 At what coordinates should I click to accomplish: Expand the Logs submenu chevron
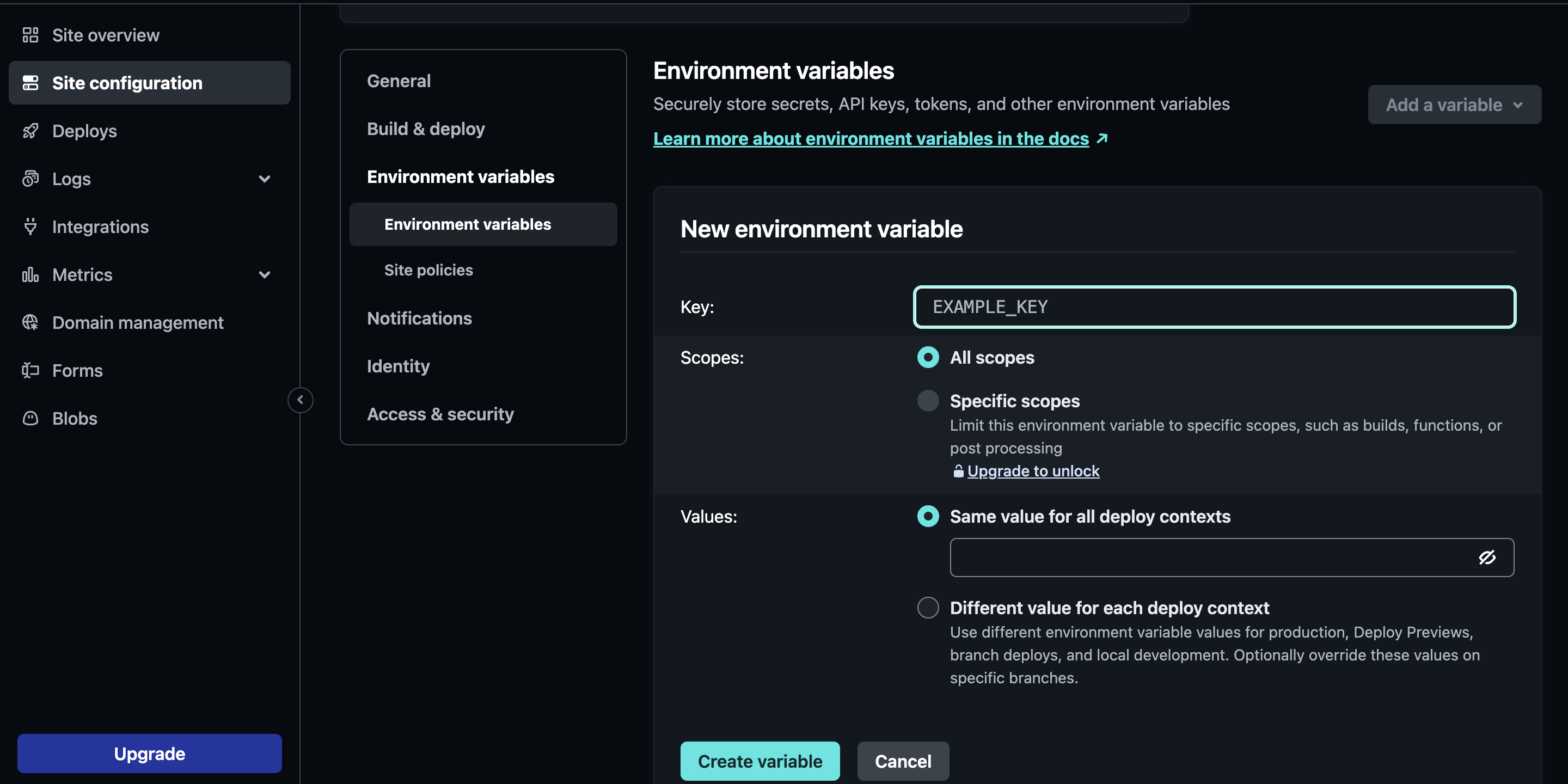[x=264, y=179]
